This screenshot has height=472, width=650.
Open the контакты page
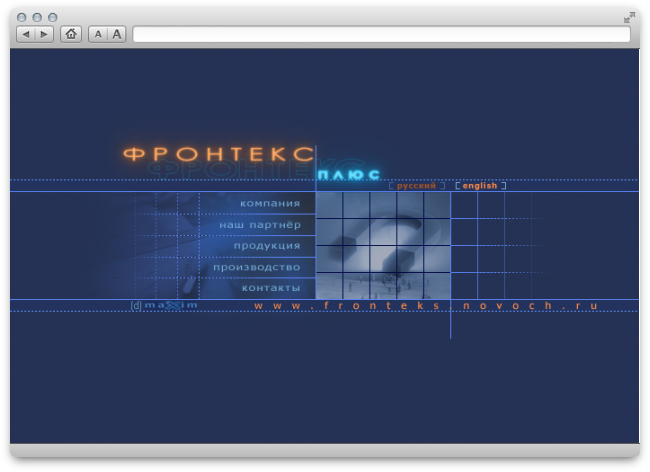pos(270,288)
